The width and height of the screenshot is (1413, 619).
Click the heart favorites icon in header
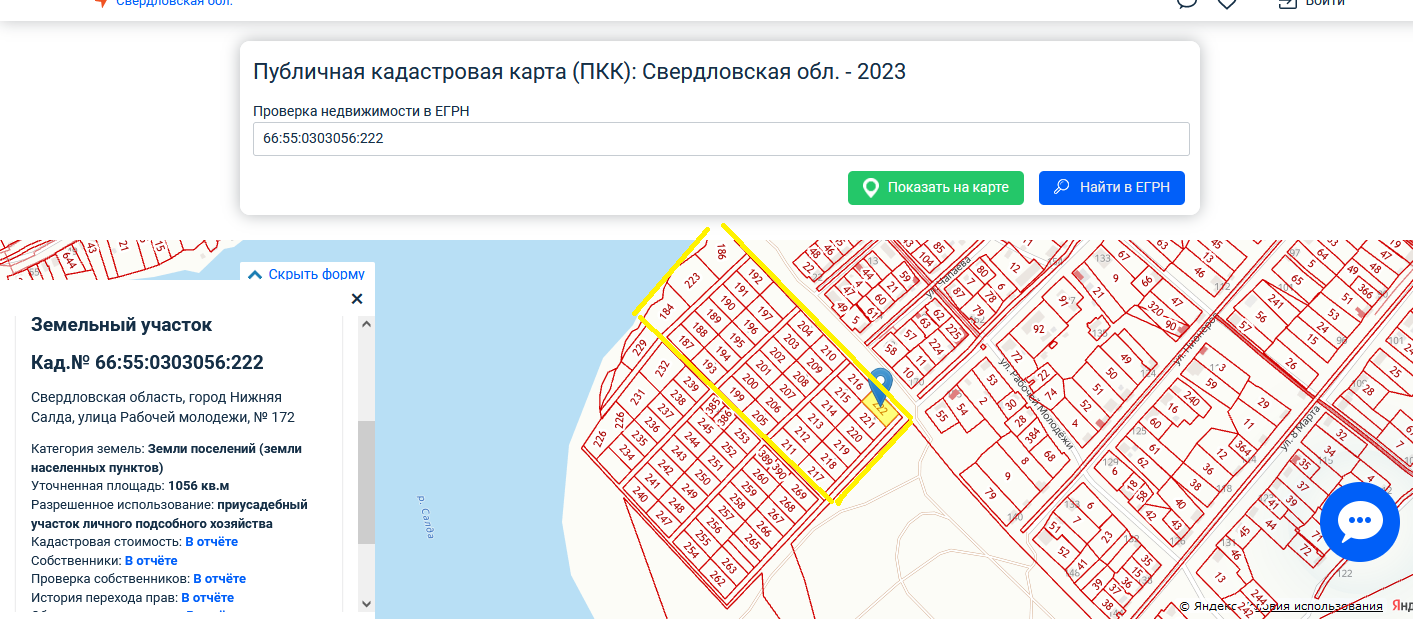1227,3
